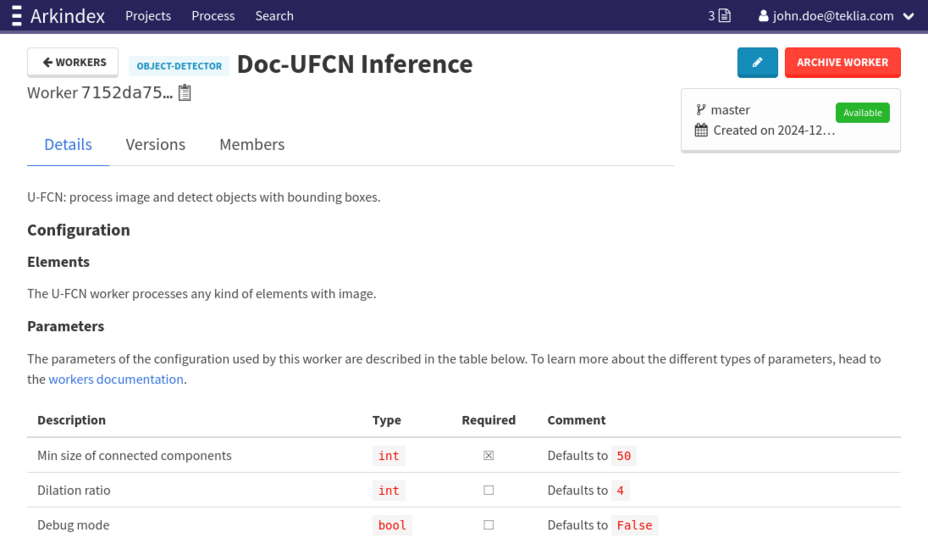The height and width of the screenshot is (538, 928).
Task: Open the Arkindex hamburger menu icon
Action: tap(17, 16)
